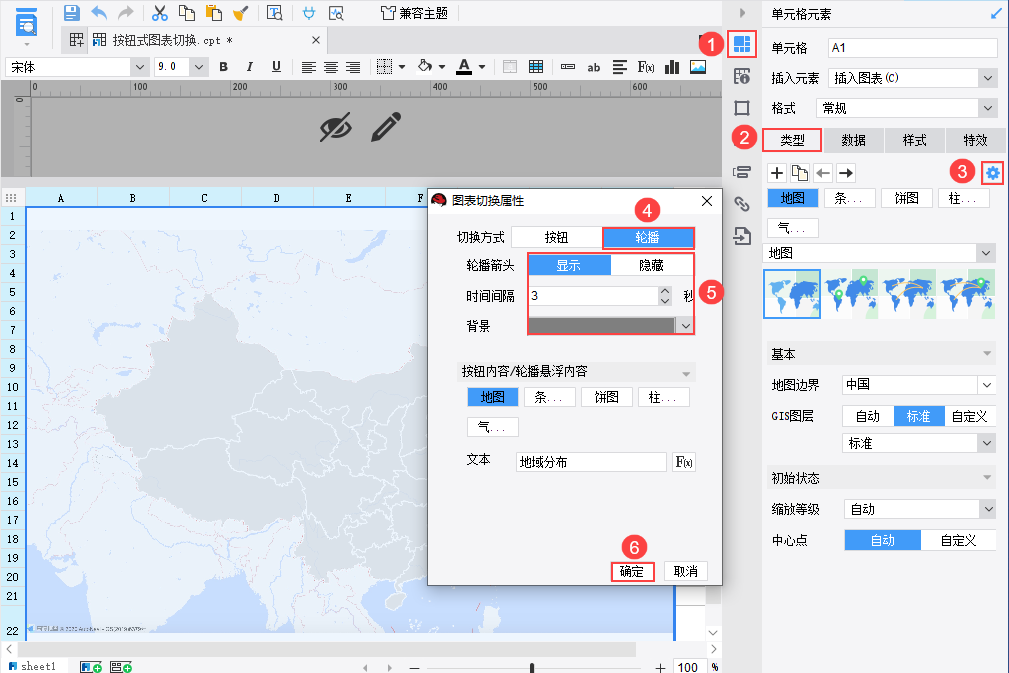Toggle Italic formatting

point(250,67)
